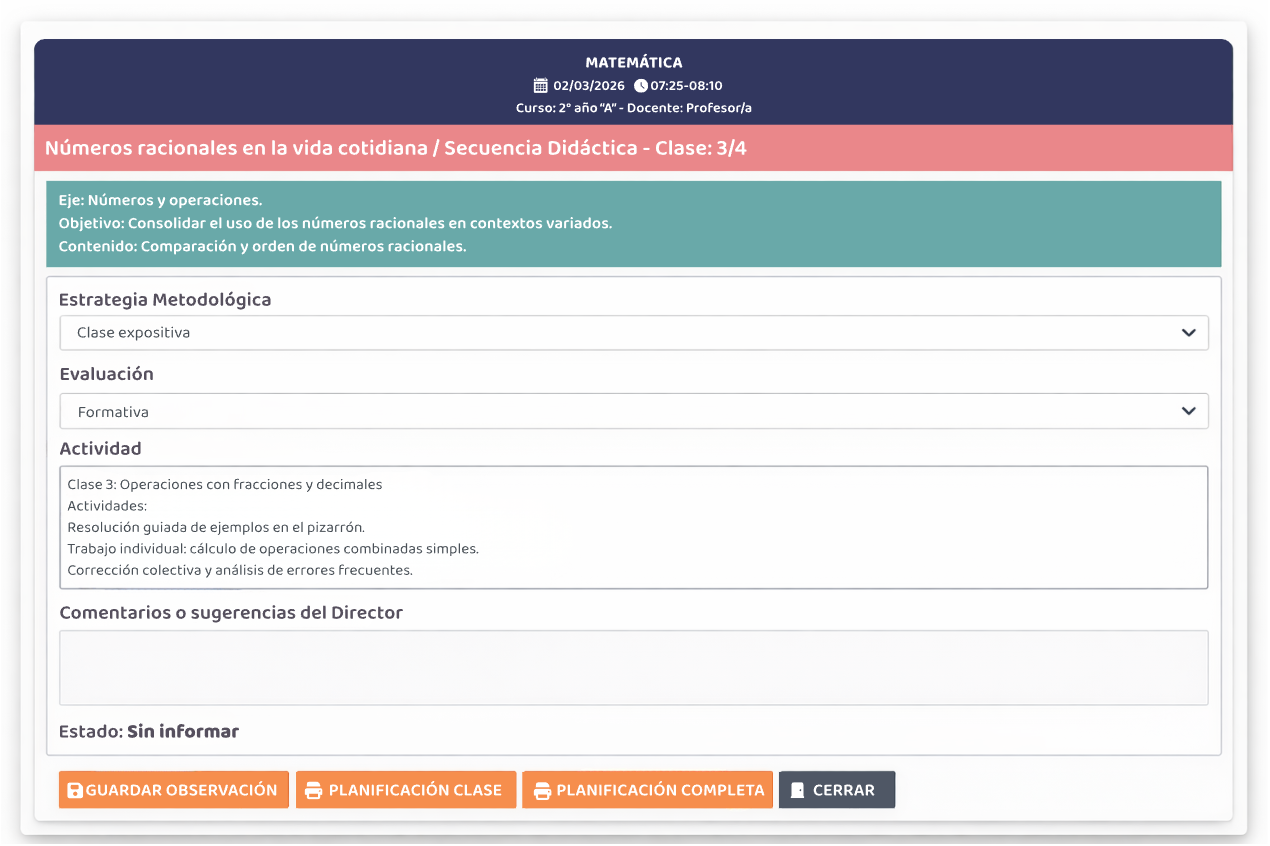Click inside the Actividad text area

pos(633,527)
